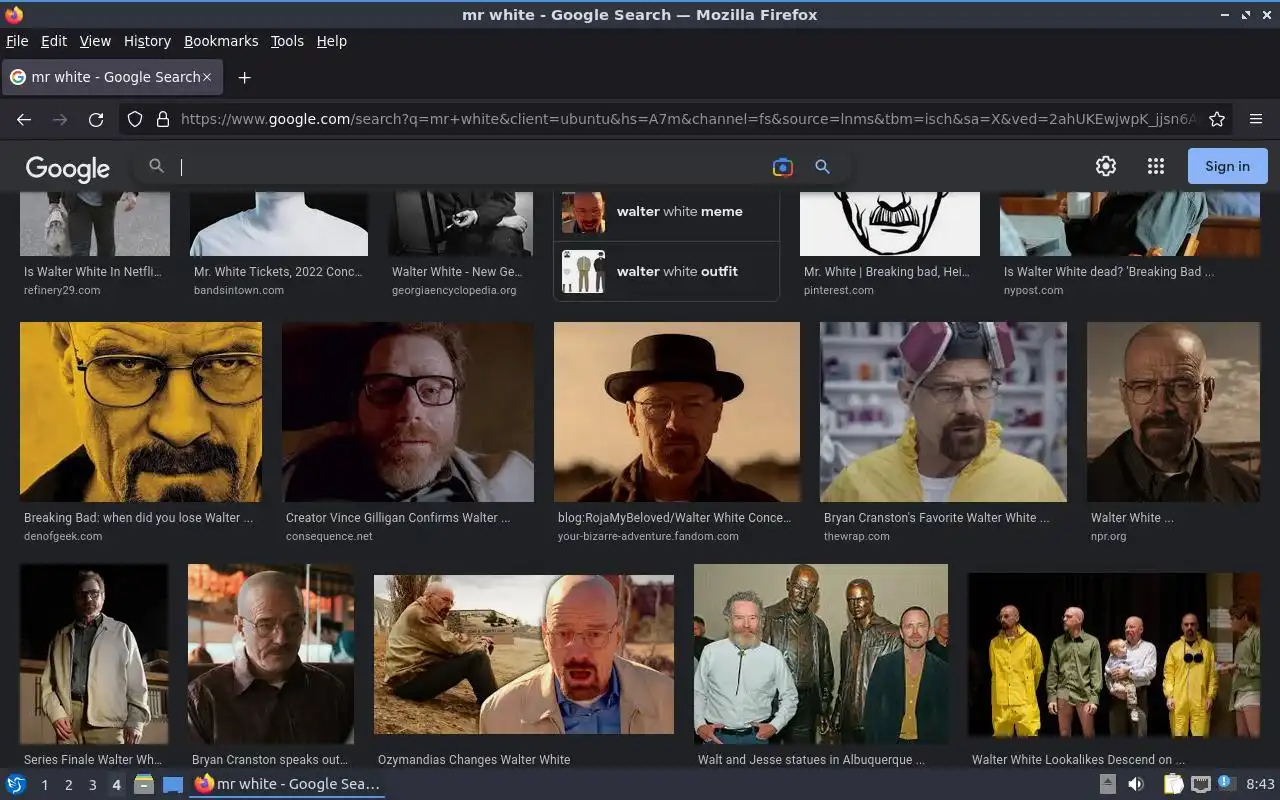
Task: View site security padlock information
Action: click(163, 119)
